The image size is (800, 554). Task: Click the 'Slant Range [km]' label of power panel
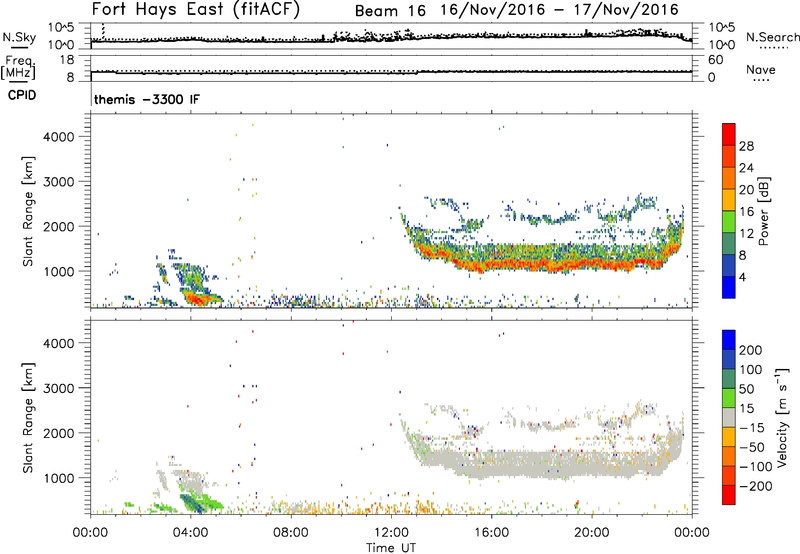click(x=28, y=211)
